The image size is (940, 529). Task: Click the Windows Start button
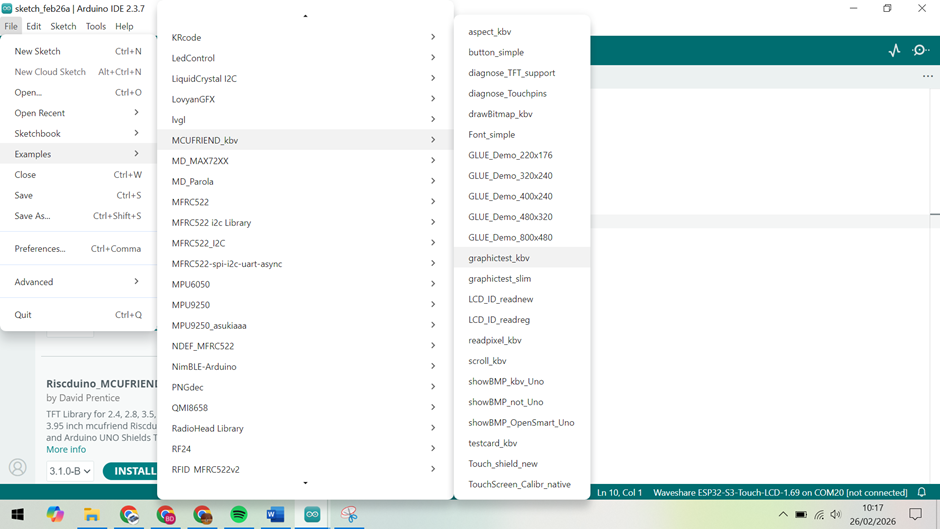click(x=18, y=514)
